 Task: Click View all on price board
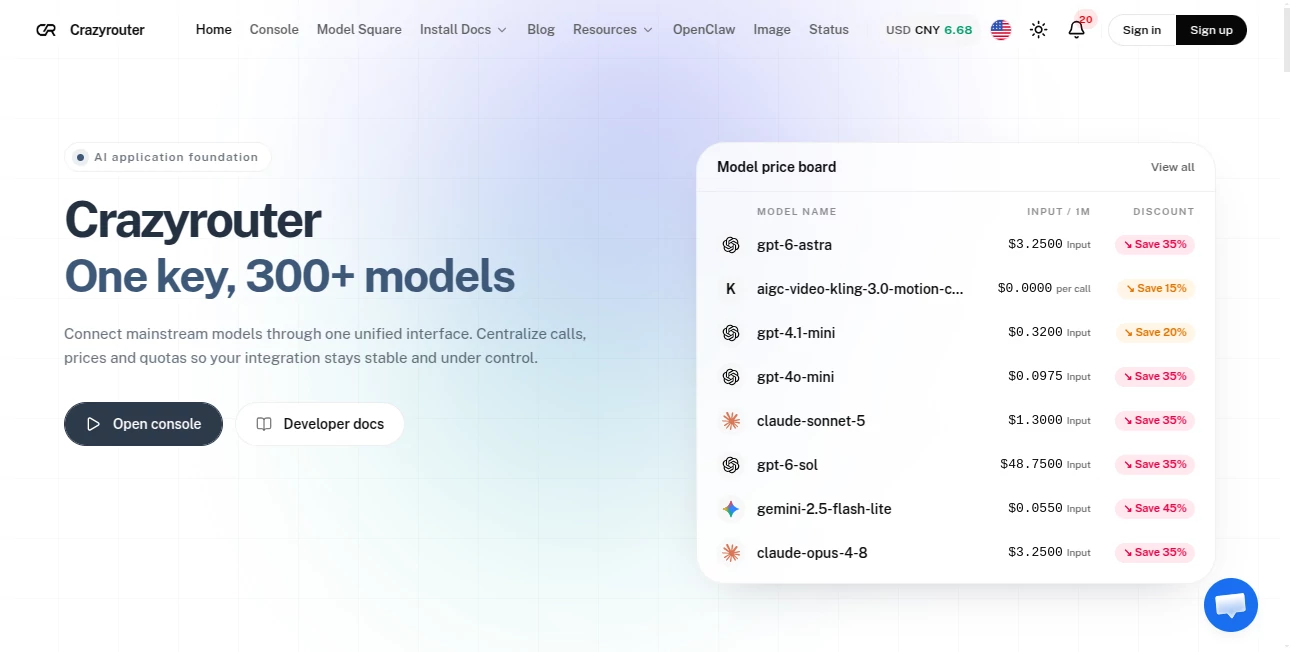point(1172,167)
